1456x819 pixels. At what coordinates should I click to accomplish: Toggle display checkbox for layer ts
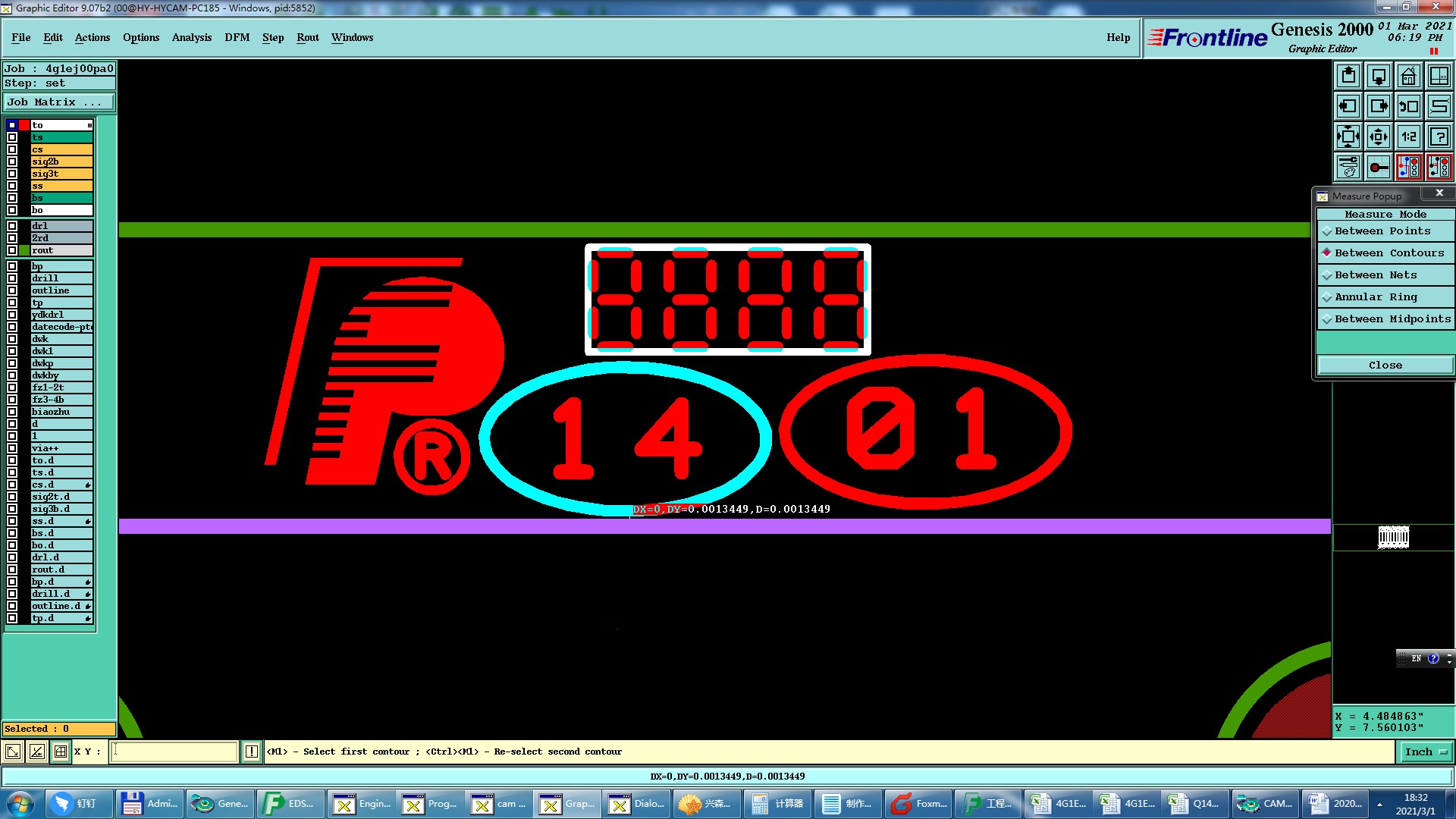click(12, 137)
